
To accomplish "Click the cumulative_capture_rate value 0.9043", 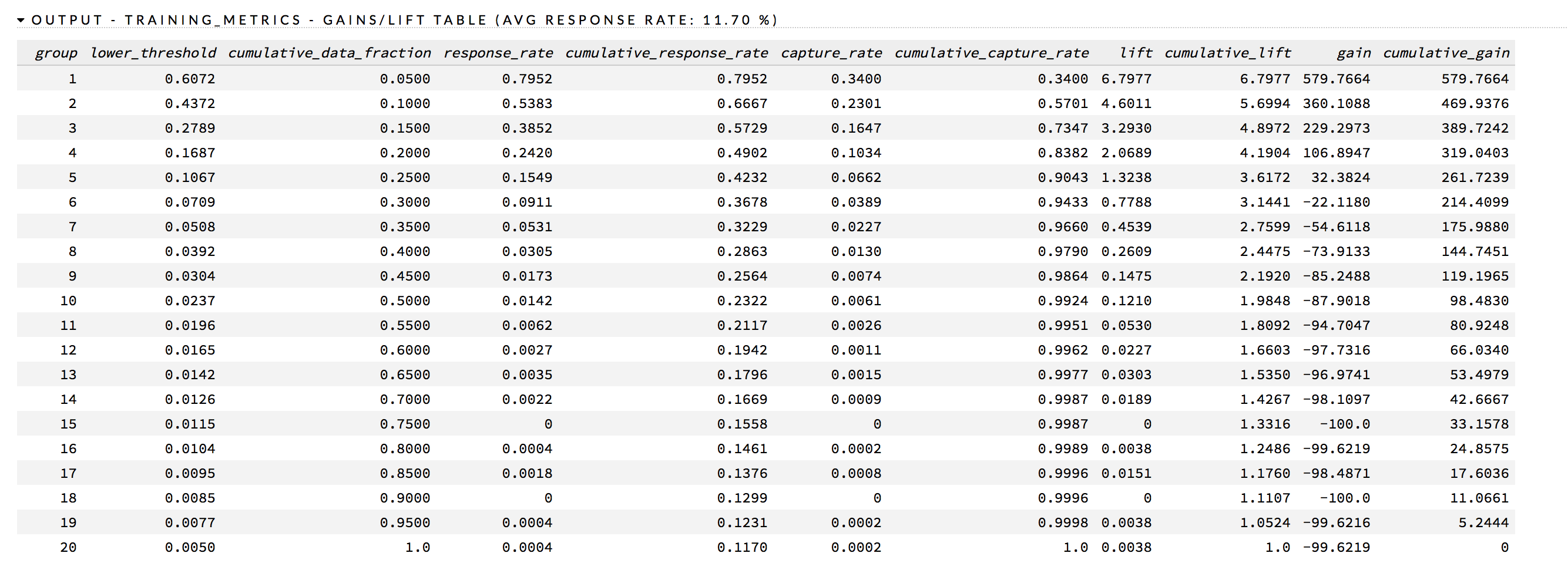I will (1062, 177).
